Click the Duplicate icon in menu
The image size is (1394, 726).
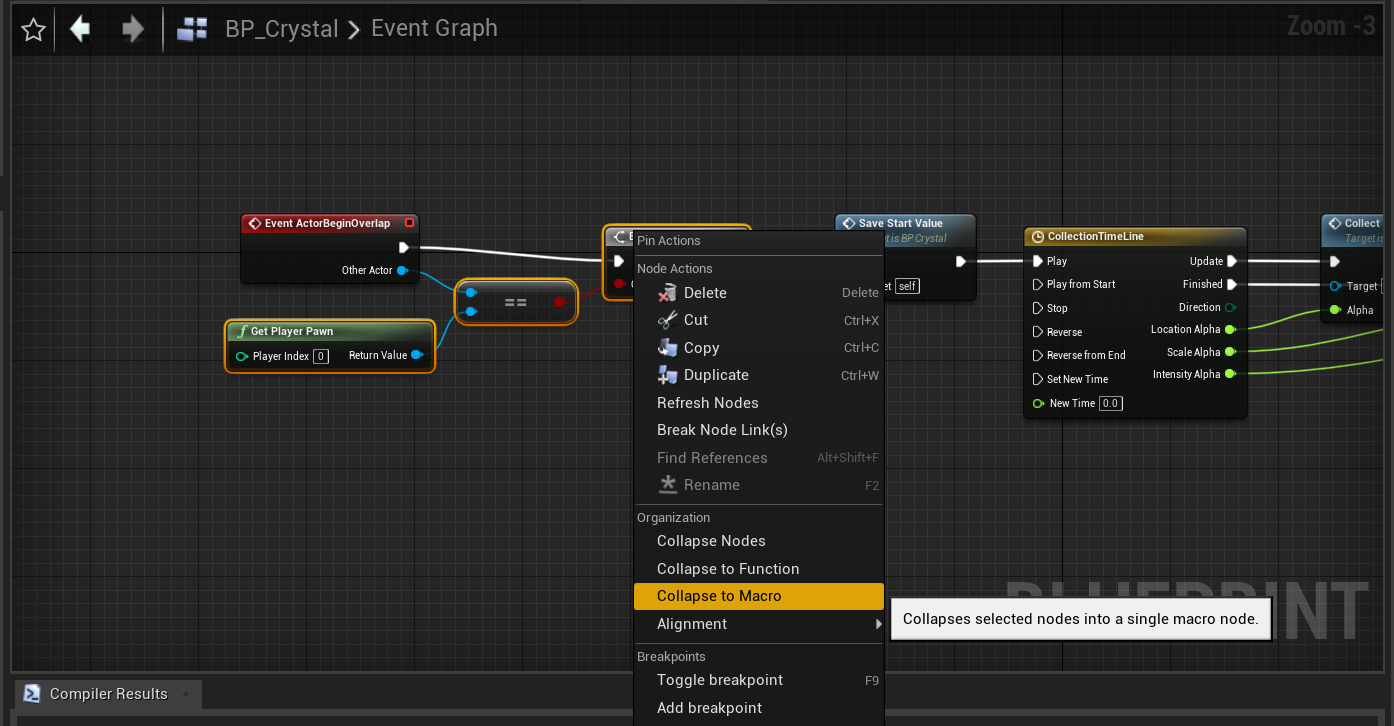667,375
